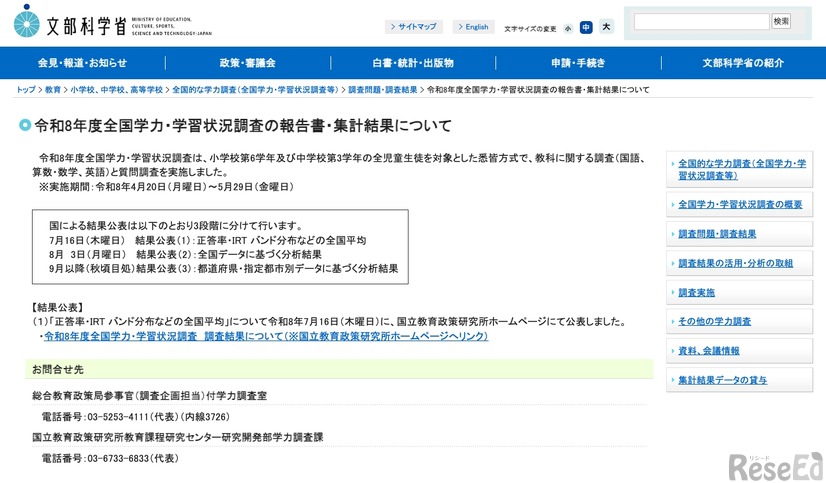Click the MEXT logo icon
The width and height of the screenshot is (826, 483).
click(26, 23)
